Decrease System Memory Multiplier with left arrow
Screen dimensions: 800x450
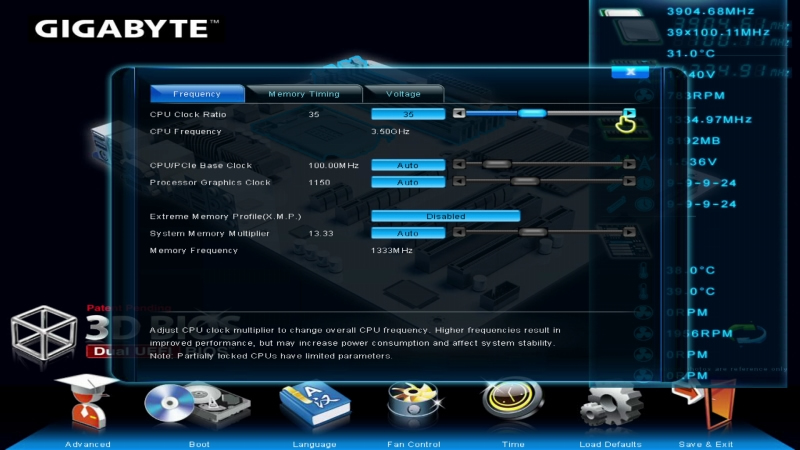click(459, 232)
